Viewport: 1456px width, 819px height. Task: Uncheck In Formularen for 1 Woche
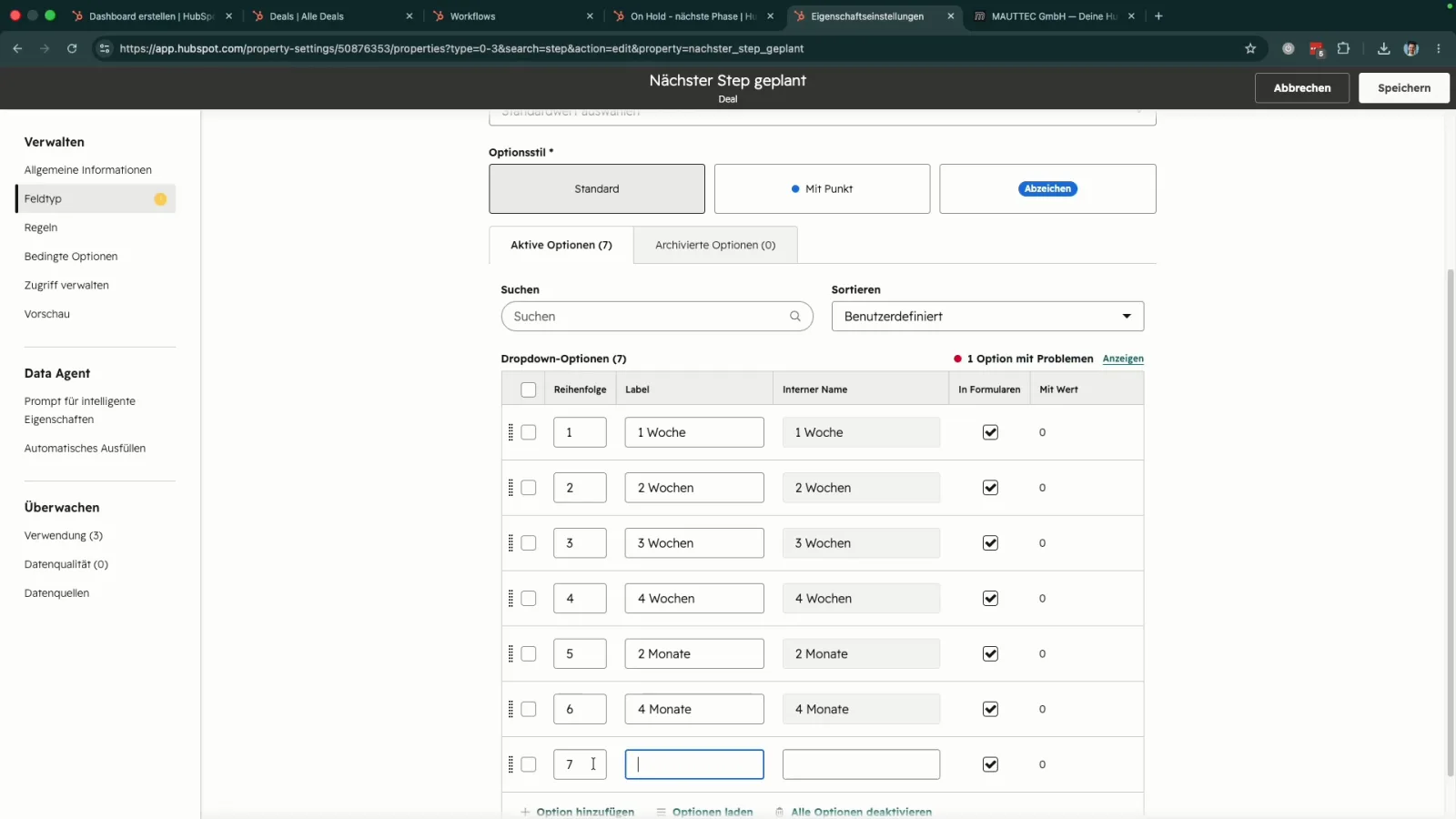pos(990,432)
